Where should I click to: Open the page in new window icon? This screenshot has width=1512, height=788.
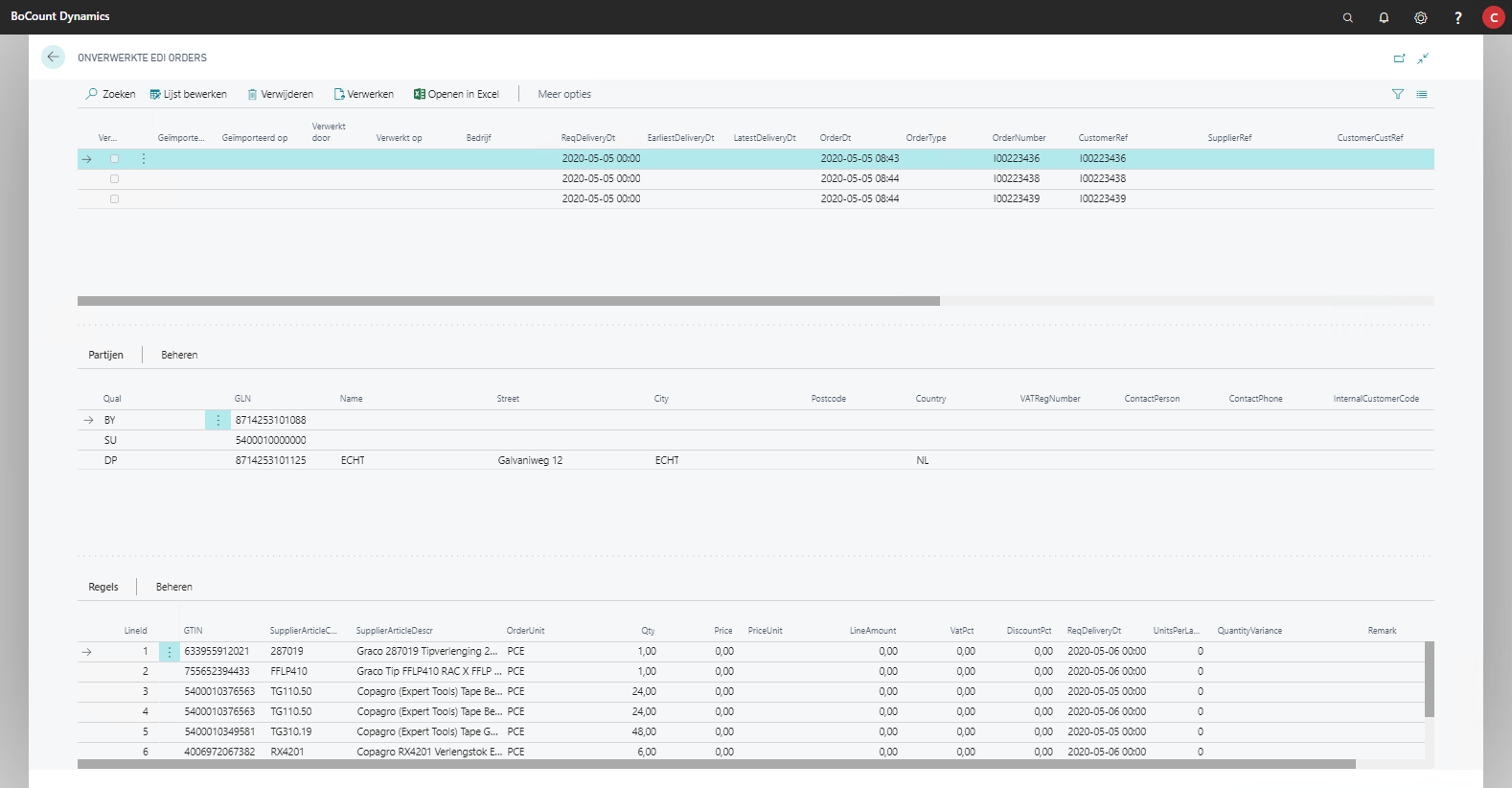1399,58
